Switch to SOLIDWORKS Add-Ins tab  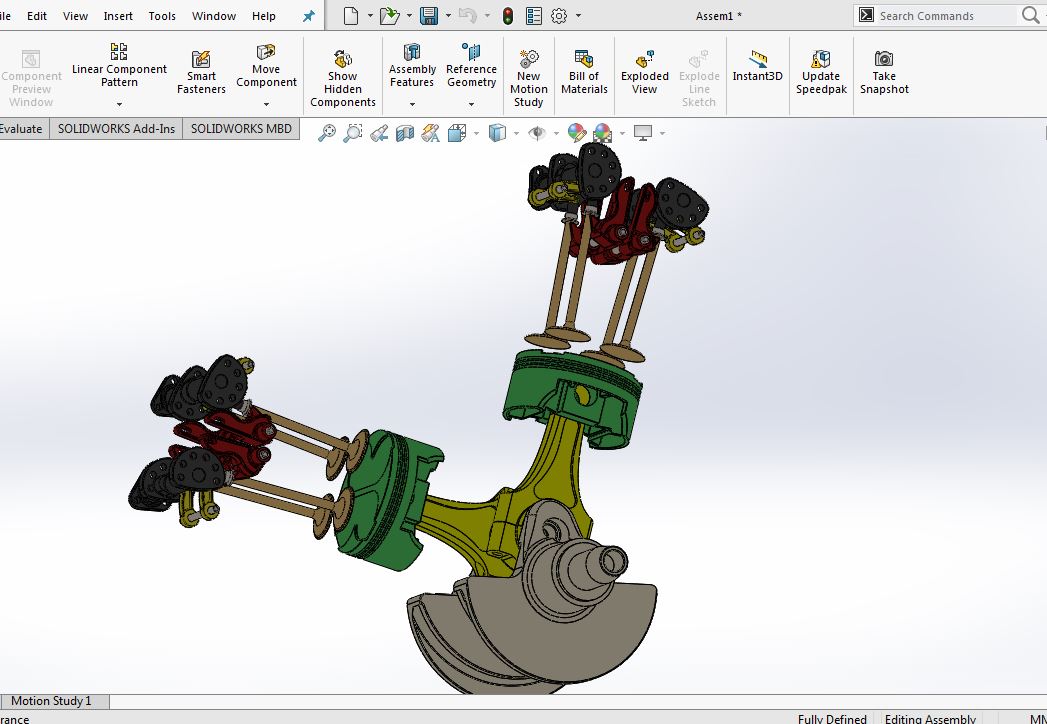pyautogui.click(x=116, y=128)
